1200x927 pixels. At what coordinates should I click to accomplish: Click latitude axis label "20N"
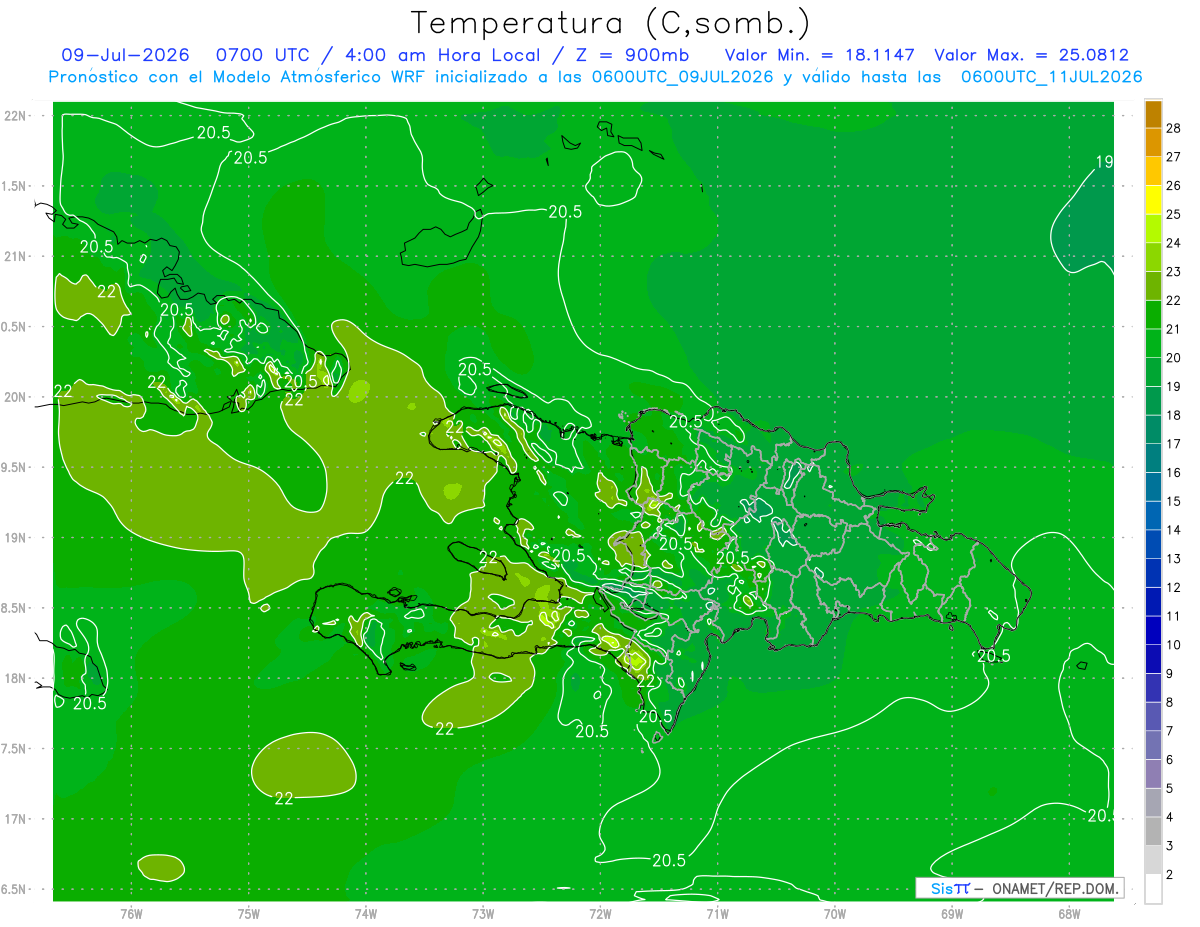click(15, 397)
